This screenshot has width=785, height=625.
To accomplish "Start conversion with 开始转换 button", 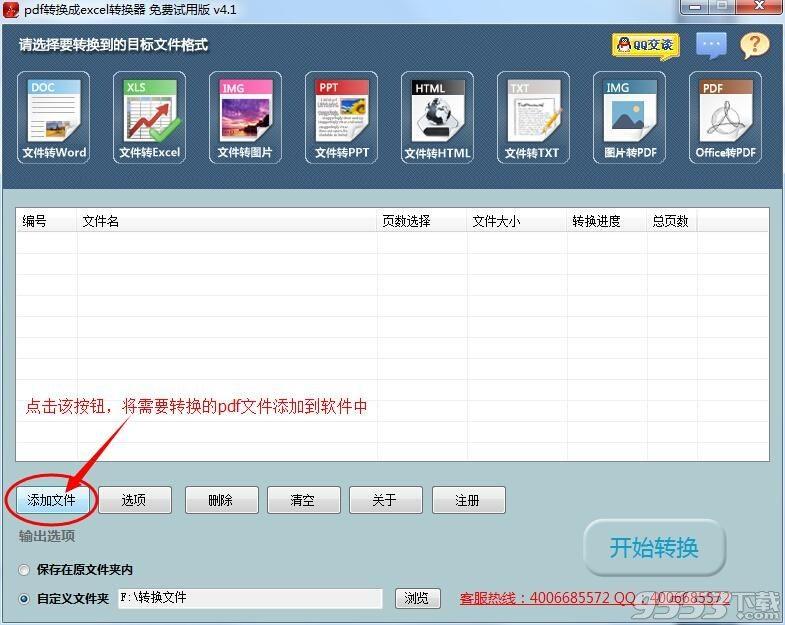I will (x=654, y=548).
